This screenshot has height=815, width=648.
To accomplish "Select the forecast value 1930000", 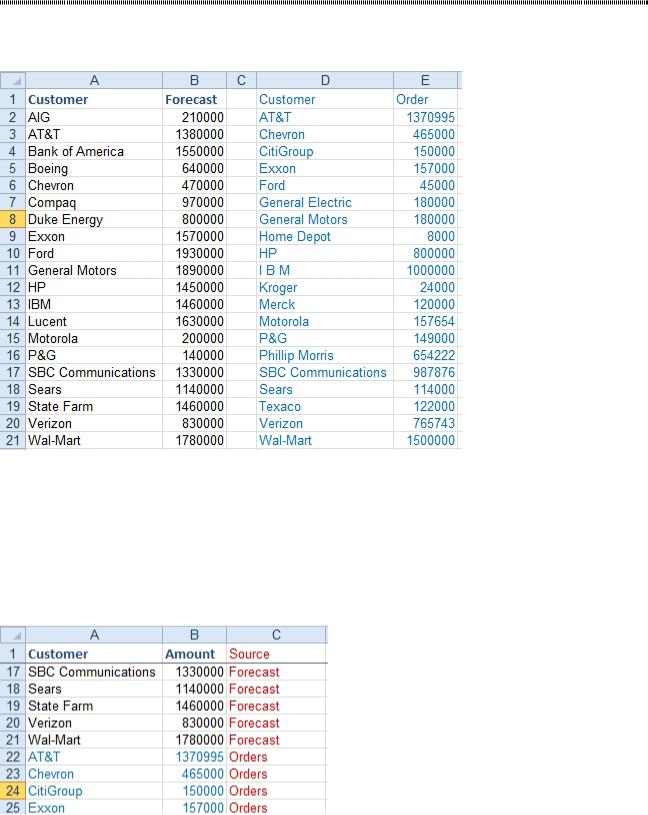I will (194, 253).
